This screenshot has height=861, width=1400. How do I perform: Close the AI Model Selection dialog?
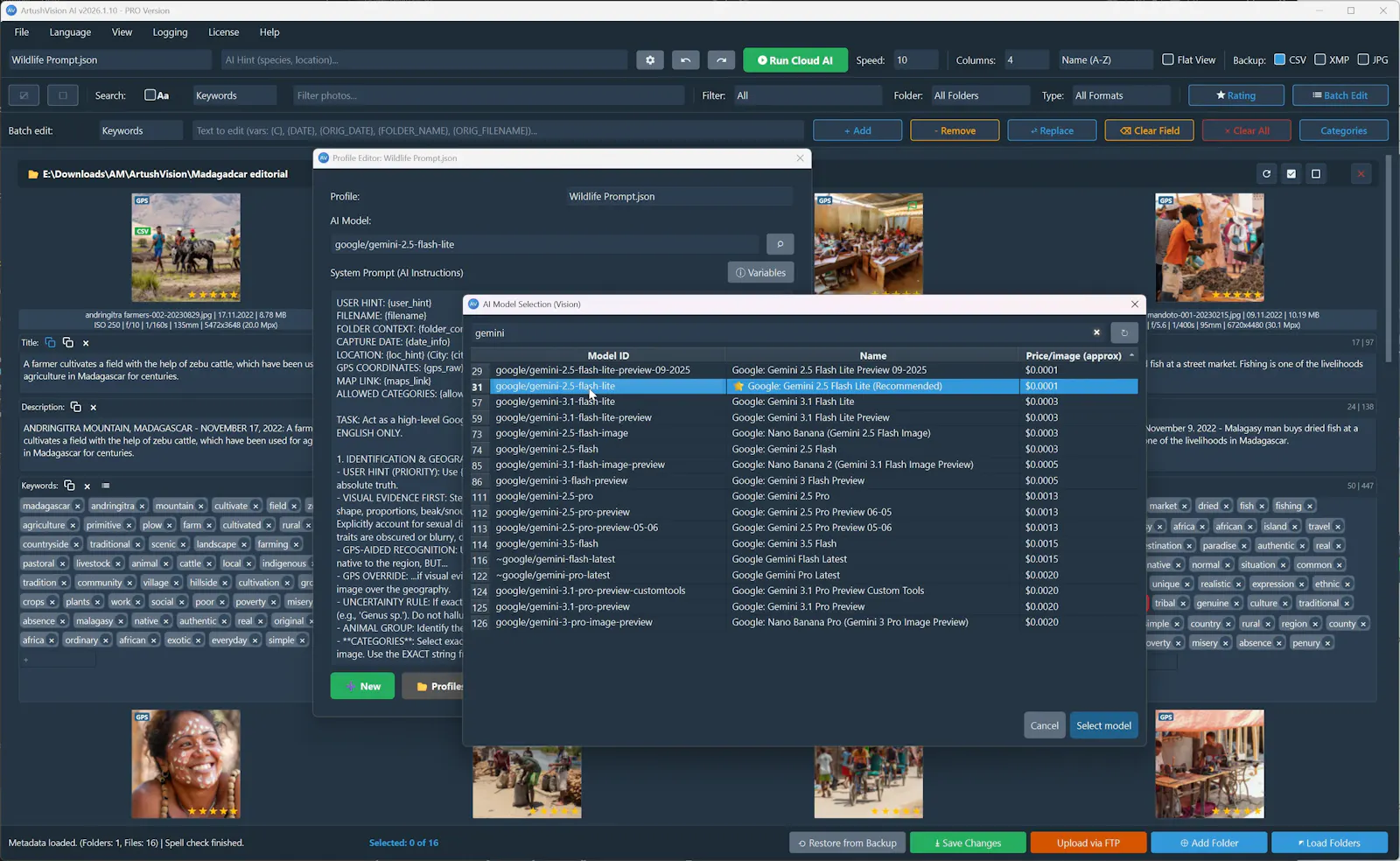(1135, 304)
